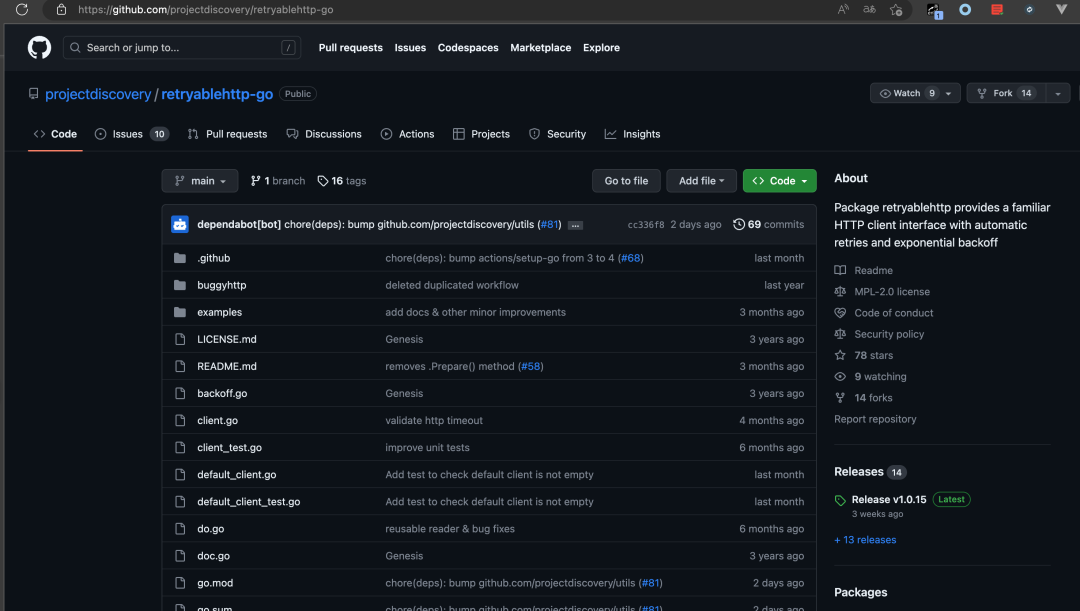The image size is (1080, 611).
Task: Open the translate icon in address bar
Action: 869,10
